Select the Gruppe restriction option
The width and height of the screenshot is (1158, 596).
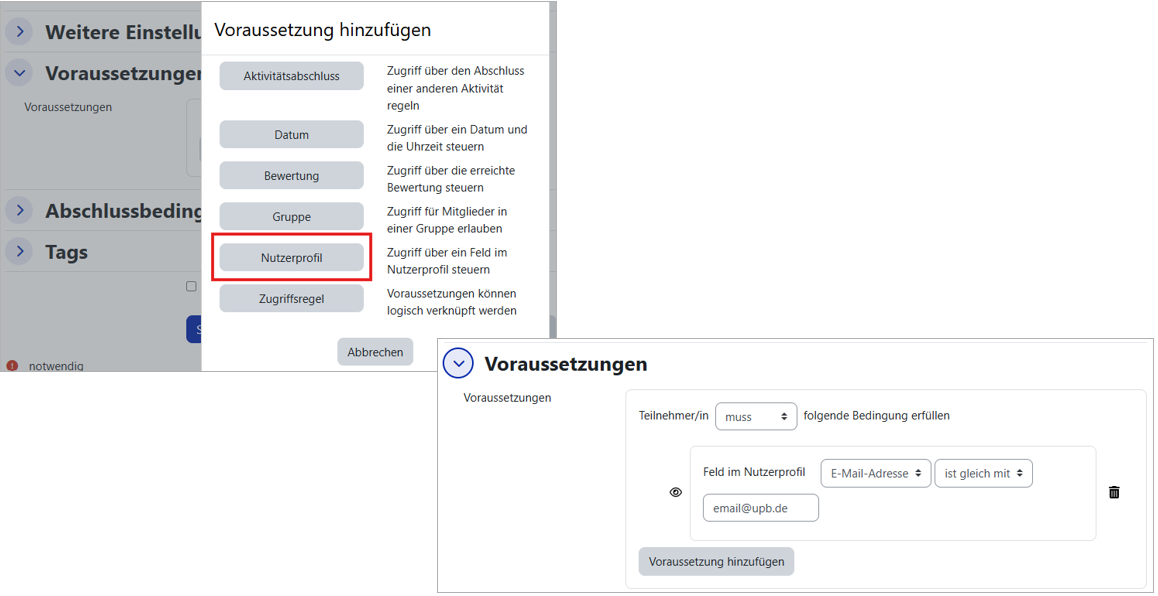point(291,217)
